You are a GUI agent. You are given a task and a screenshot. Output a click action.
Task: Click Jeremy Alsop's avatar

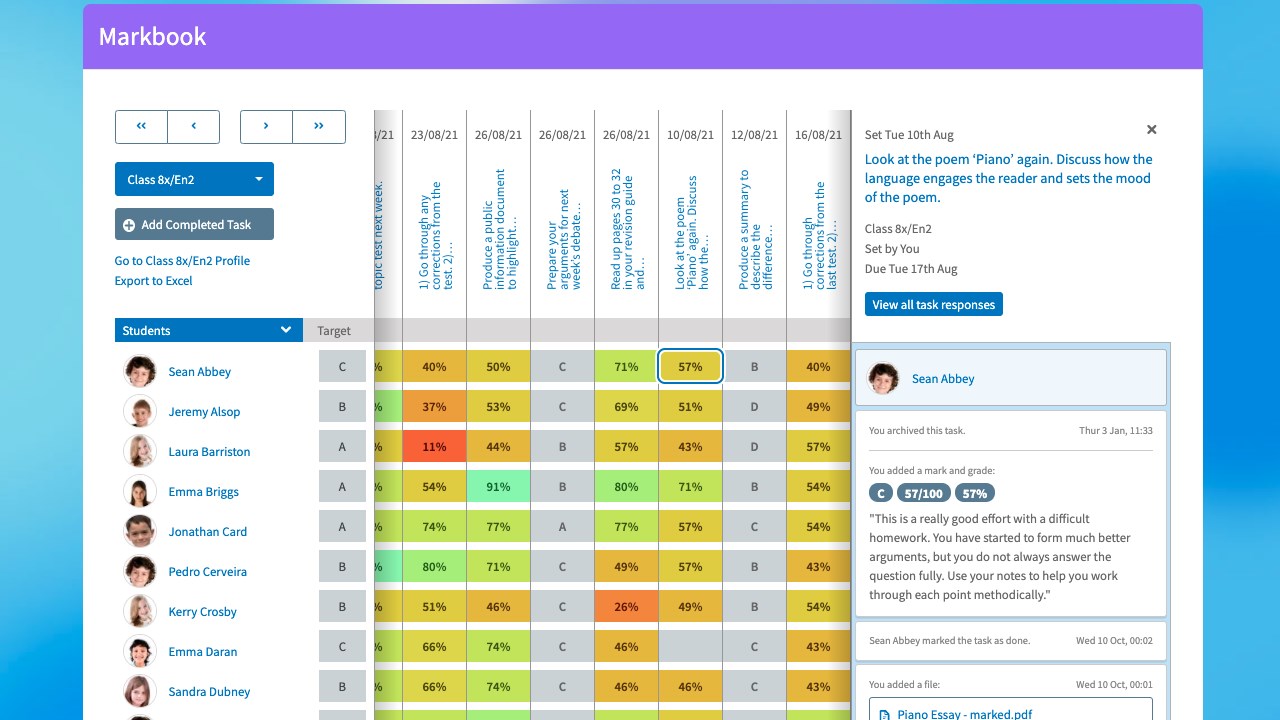140,411
